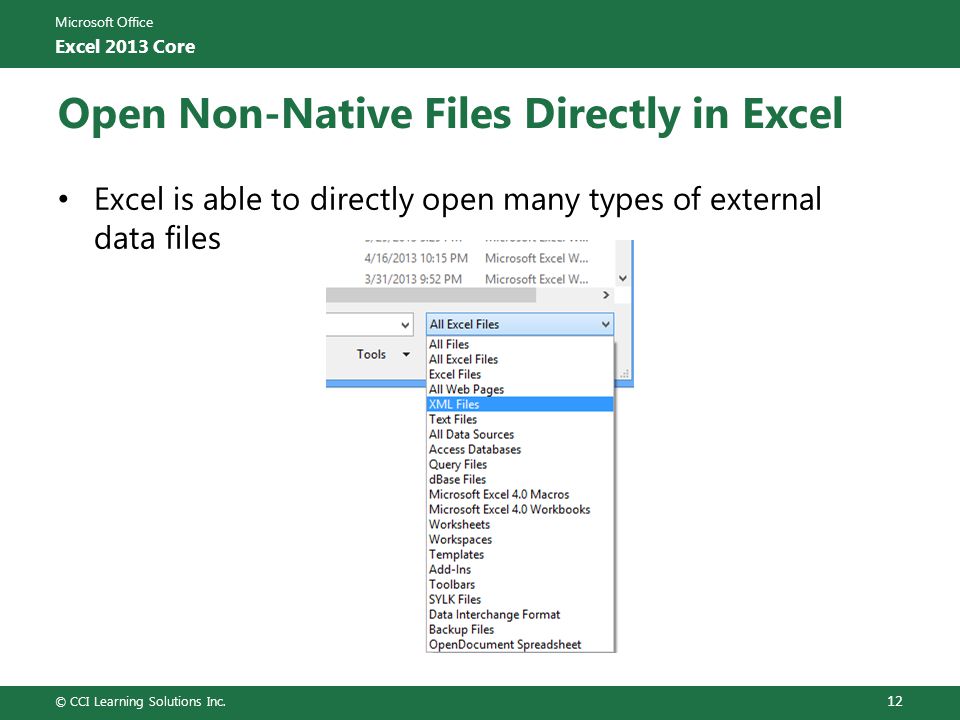Choose OpenDocument Spreadsheet option
960x720 pixels.
click(520, 644)
